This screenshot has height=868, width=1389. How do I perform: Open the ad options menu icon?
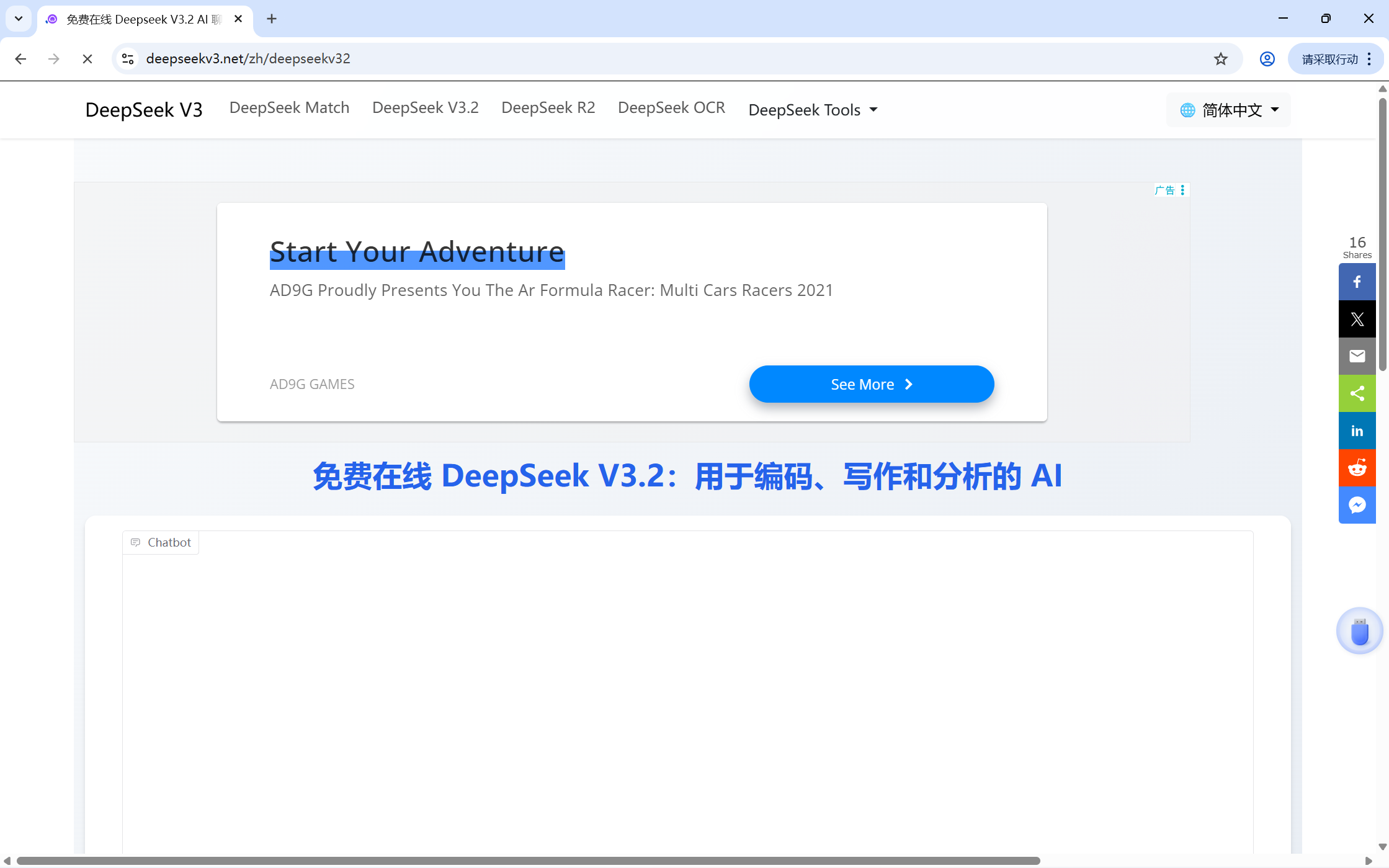tap(1182, 190)
